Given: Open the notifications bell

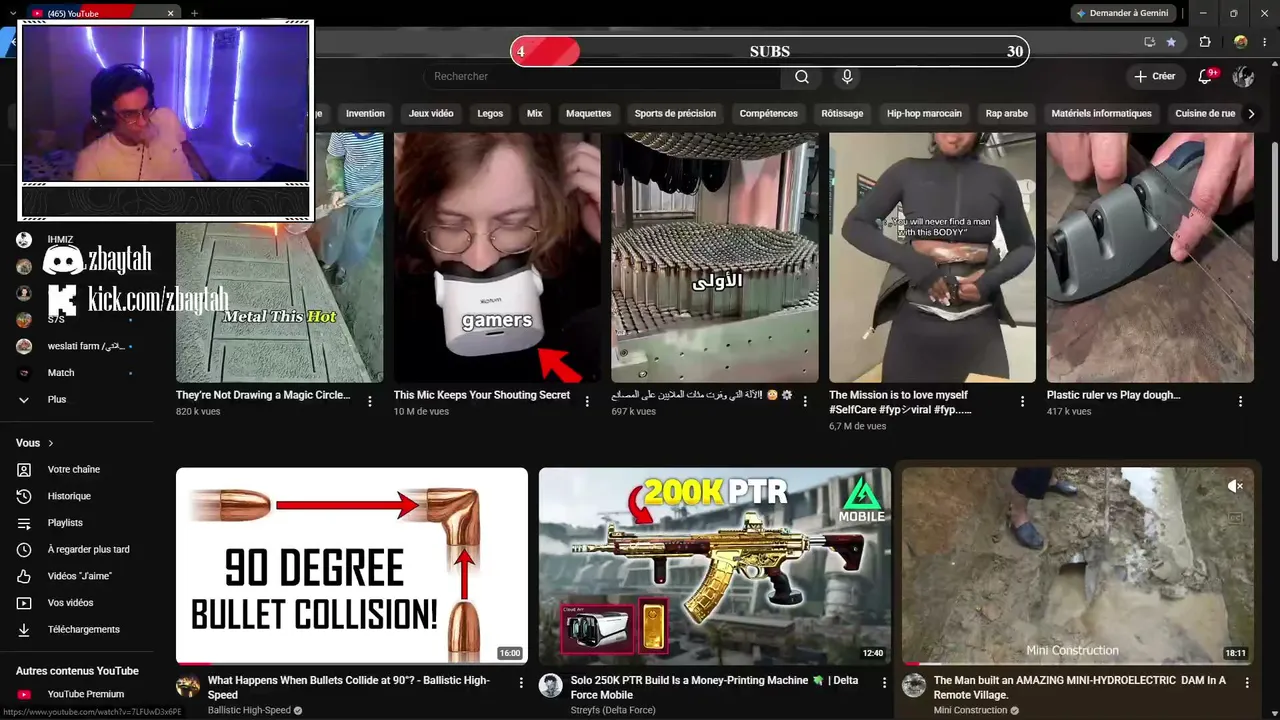Looking at the screenshot, I should (1206, 77).
